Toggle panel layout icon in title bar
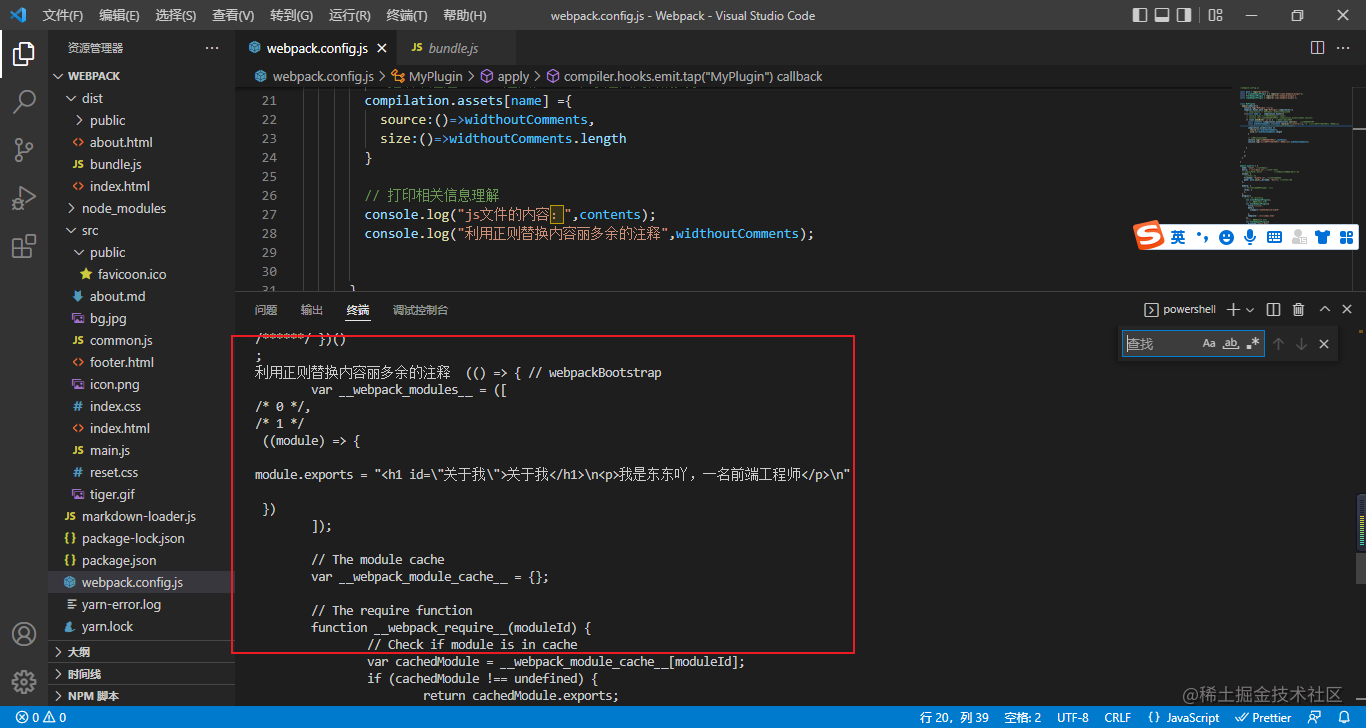 pos(1162,15)
